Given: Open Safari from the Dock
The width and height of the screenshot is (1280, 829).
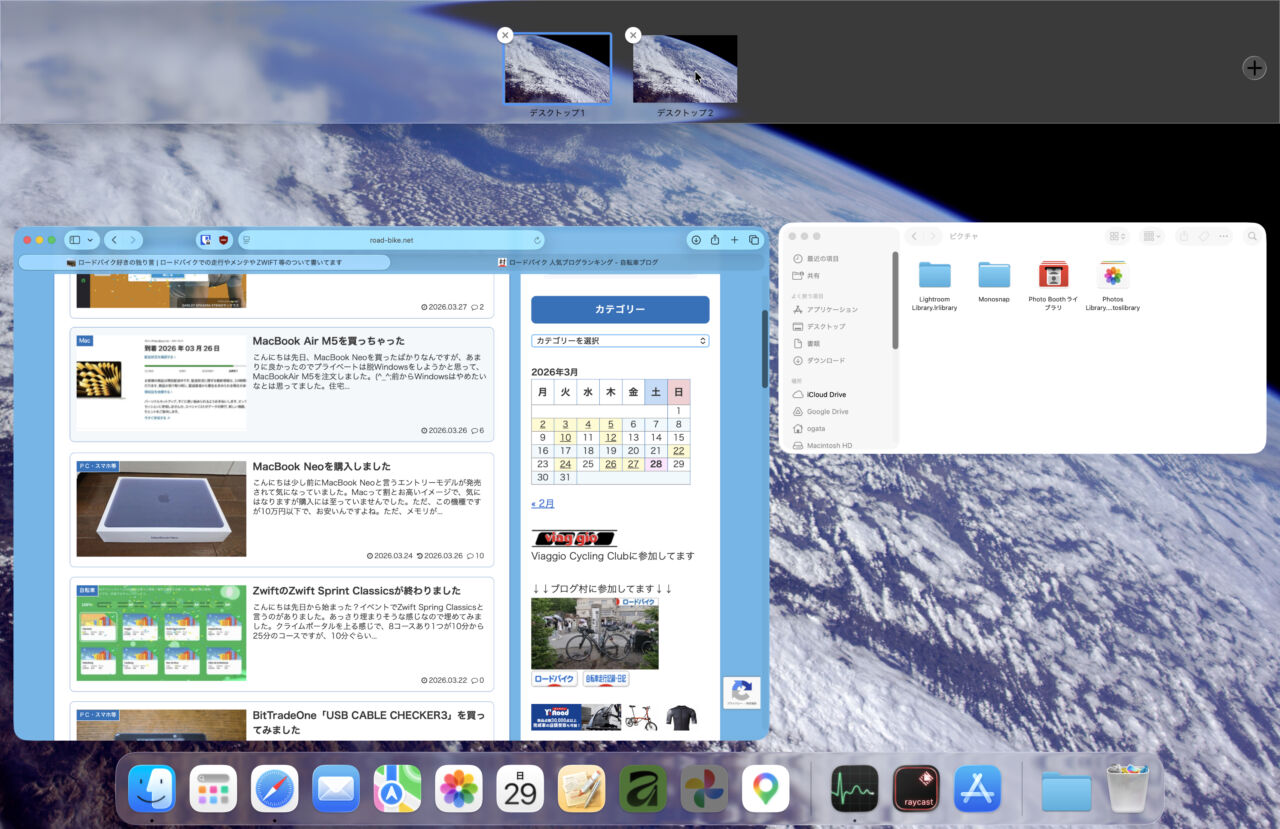Looking at the screenshot, I should pos(274,789).
